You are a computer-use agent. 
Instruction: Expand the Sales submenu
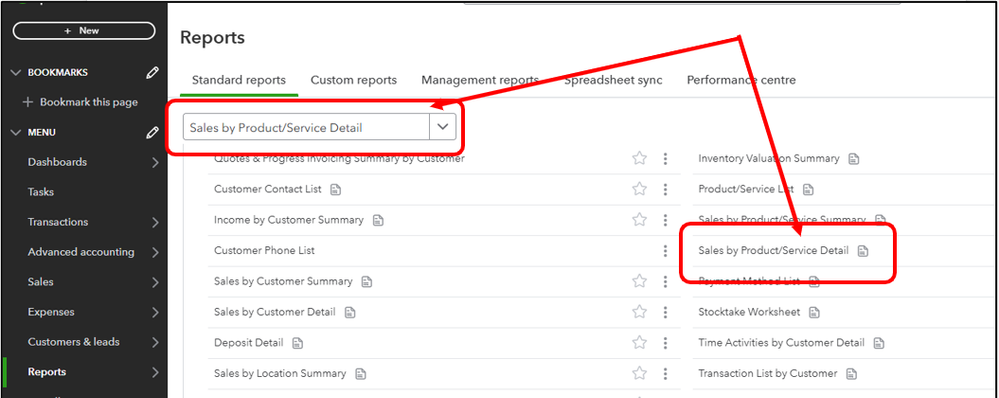155,282
